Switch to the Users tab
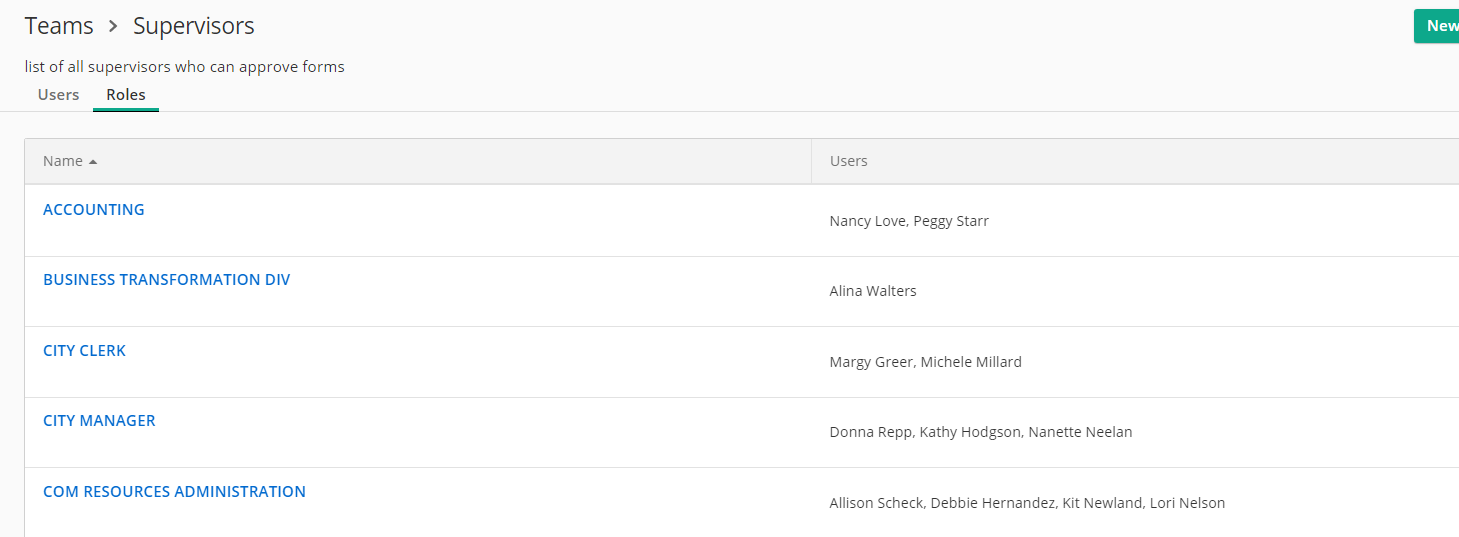1459x537 pixels. [58, 95]
